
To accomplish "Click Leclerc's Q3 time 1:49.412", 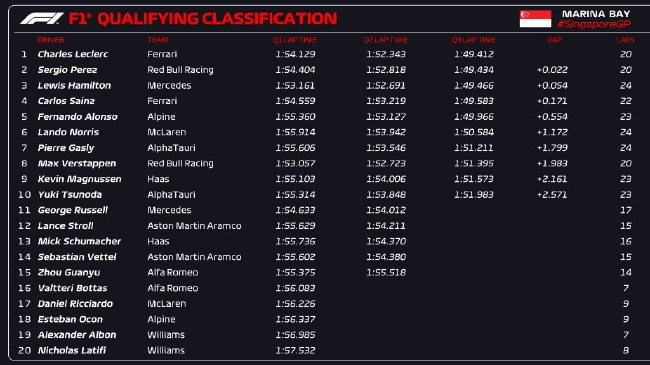I will coord(474,54).
